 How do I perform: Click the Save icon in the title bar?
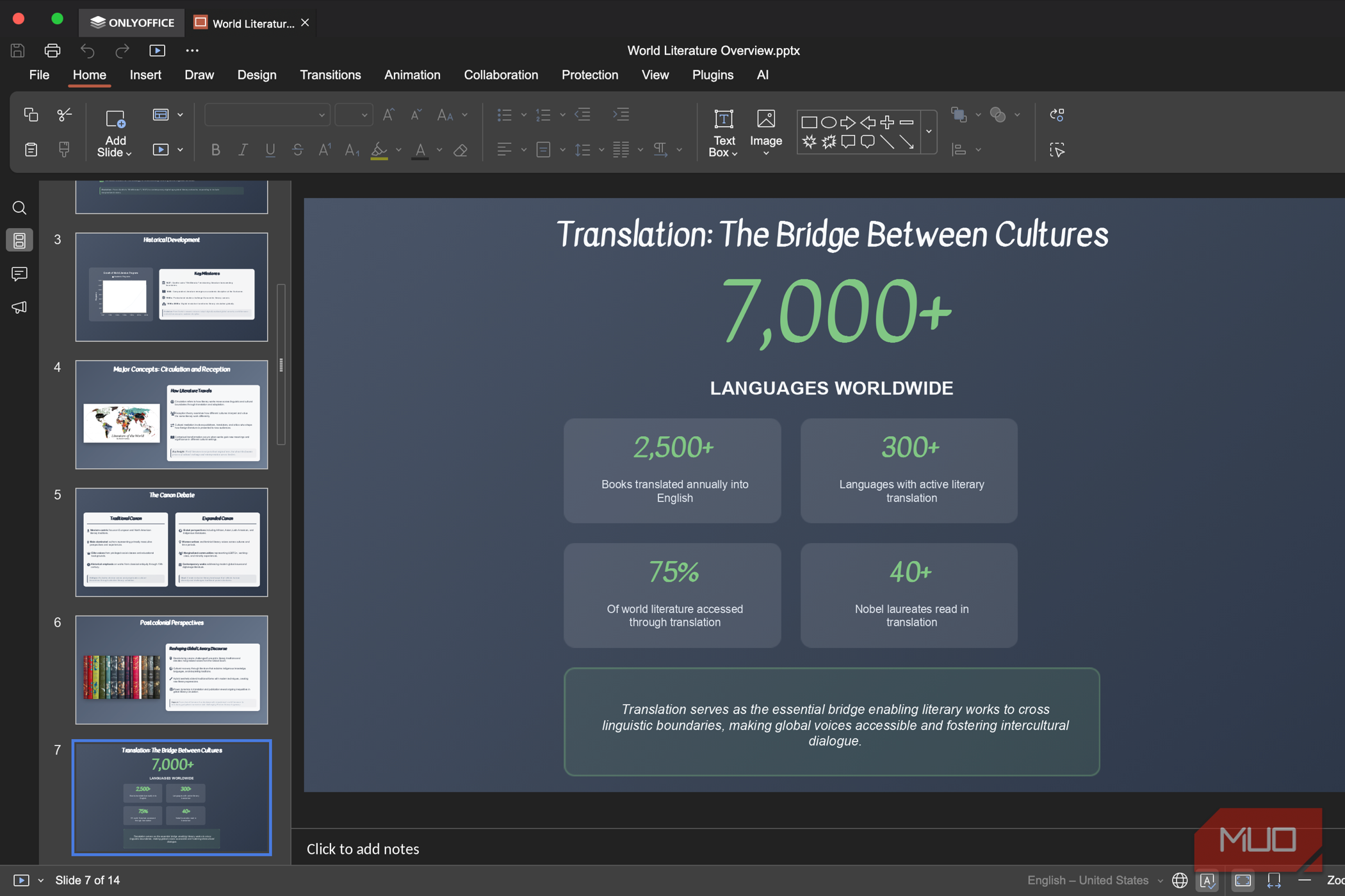[18, 50]
